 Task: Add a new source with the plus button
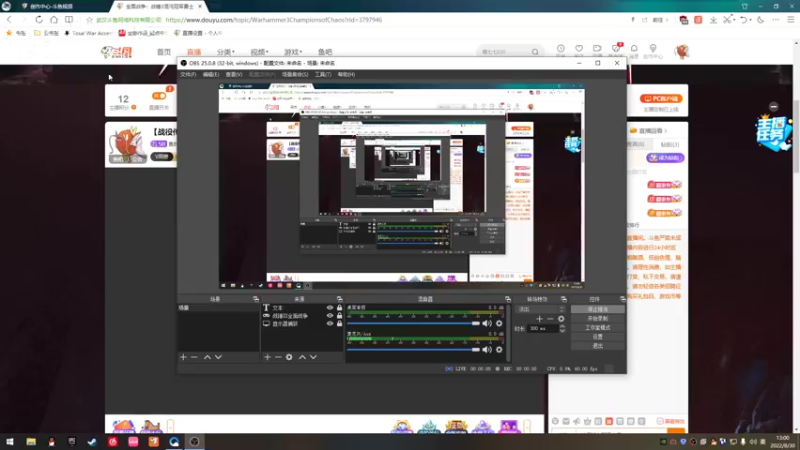click(x=267, y=357)
